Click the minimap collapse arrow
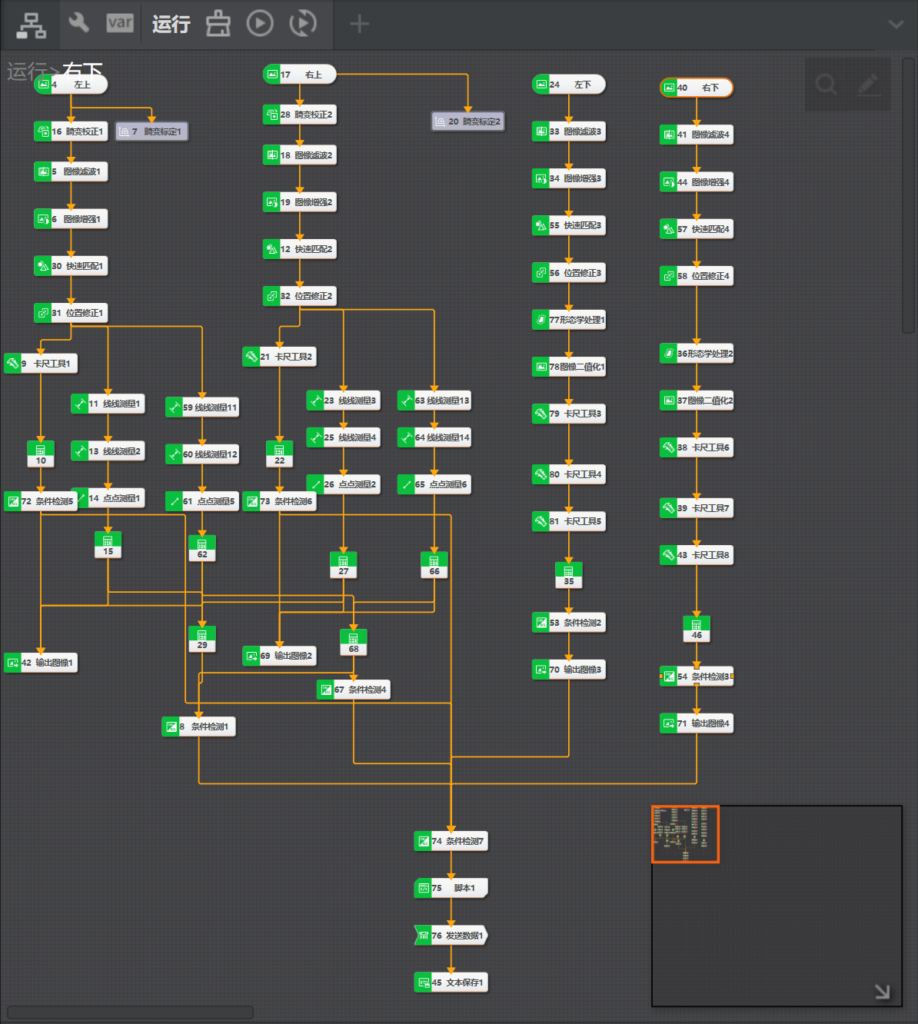 coord(882,991)
